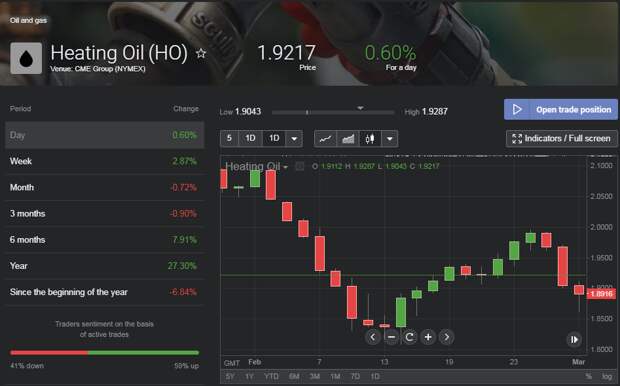
Task: Zoom out chart with minus button
Action: pos(391,337)
